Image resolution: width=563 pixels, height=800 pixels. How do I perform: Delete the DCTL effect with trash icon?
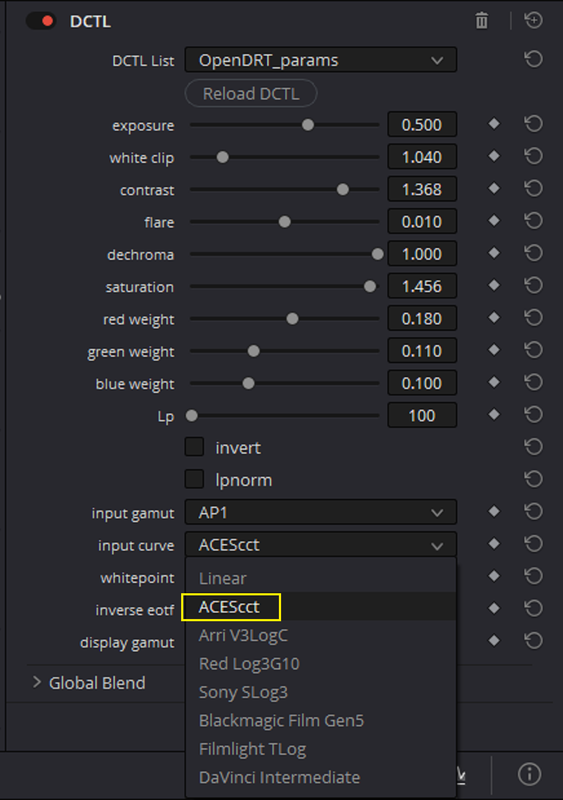coord(481,21)
